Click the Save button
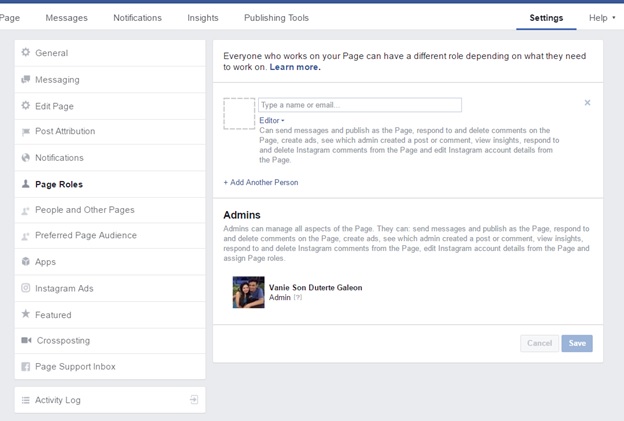The image size is (624, 421). (577, 343)
